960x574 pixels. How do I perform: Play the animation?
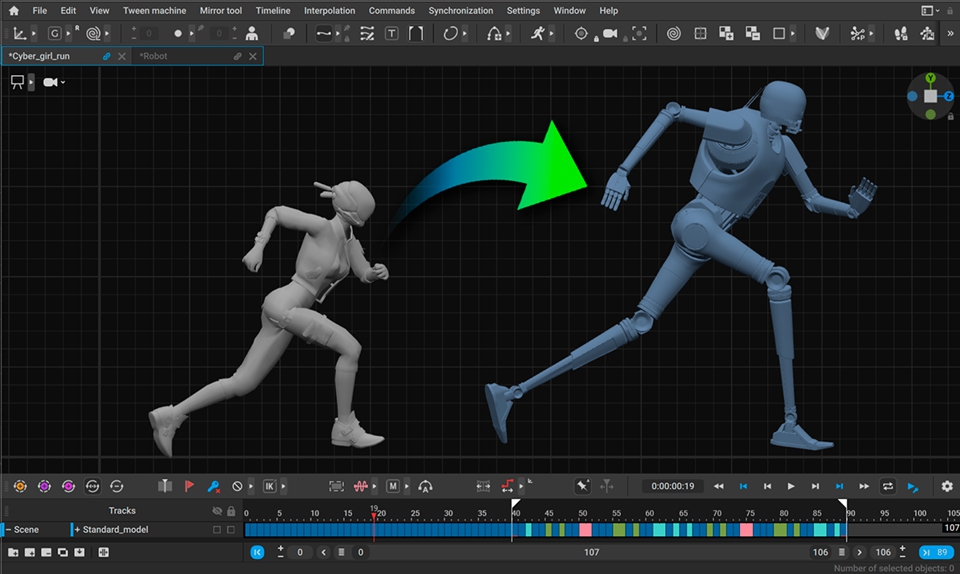click(791, 486)
